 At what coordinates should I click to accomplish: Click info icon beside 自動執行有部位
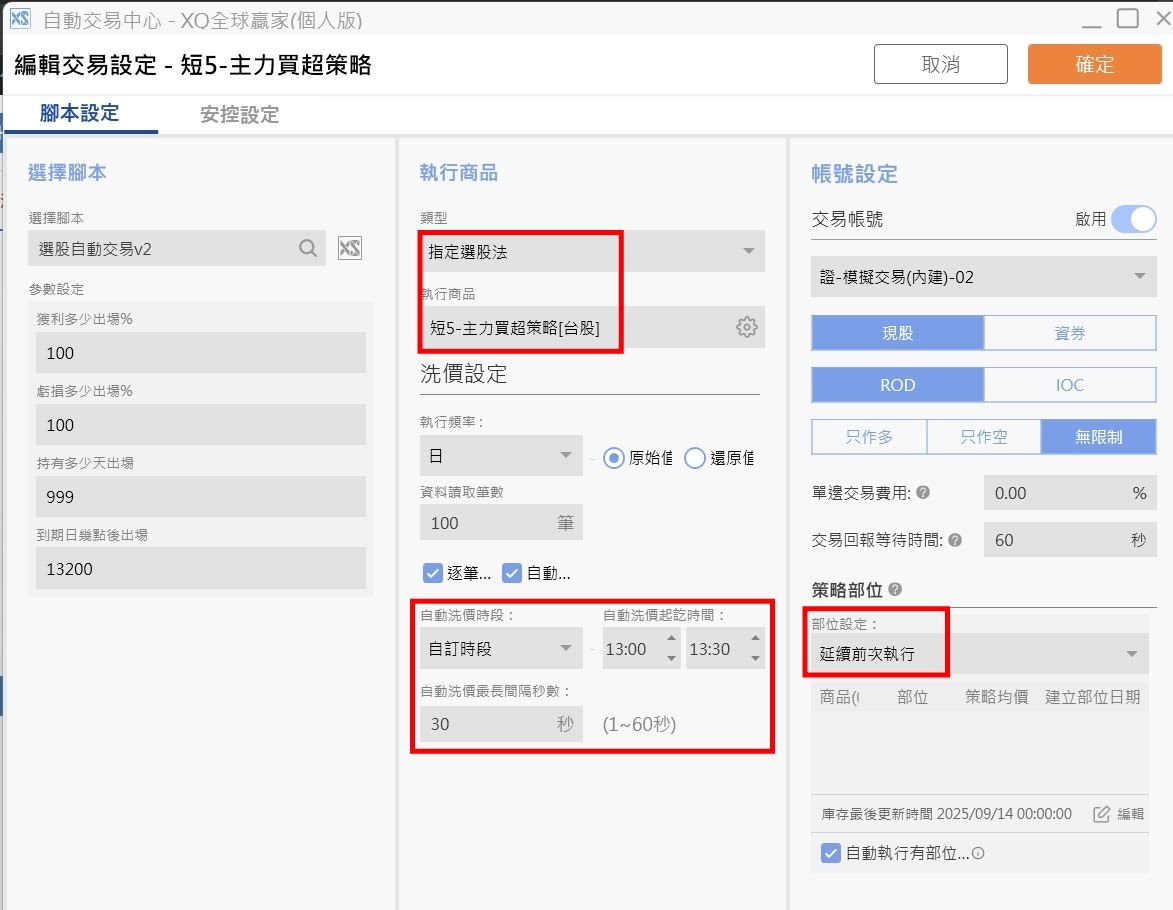(x=978, y=854)
